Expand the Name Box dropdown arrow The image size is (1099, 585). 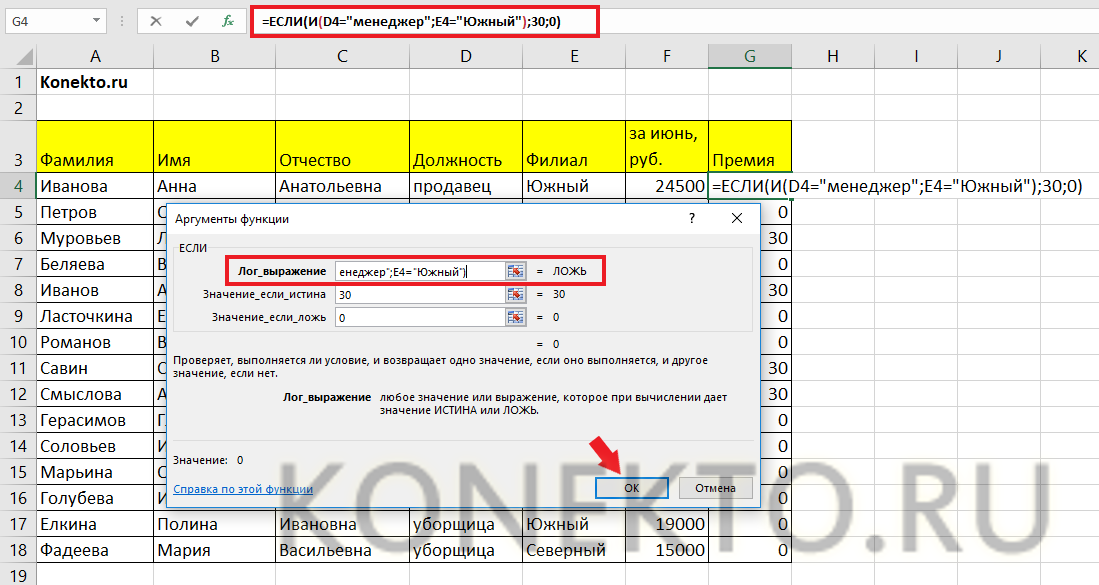tap(96, 20)
